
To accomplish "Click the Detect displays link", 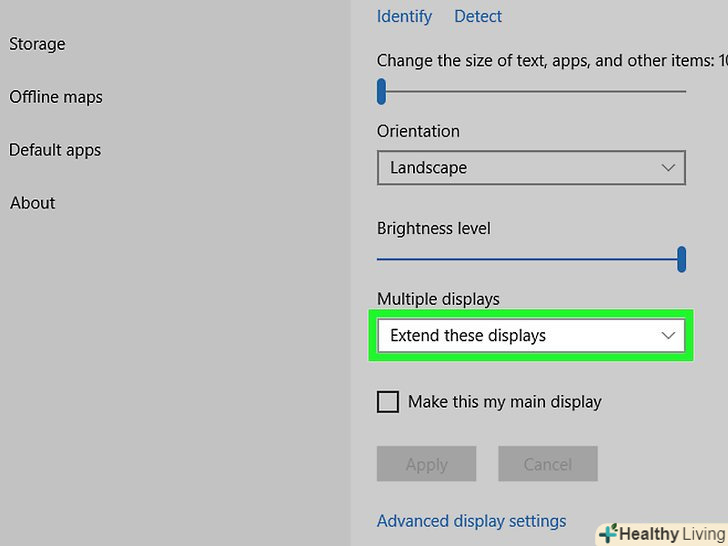I will tap(478, 16).
